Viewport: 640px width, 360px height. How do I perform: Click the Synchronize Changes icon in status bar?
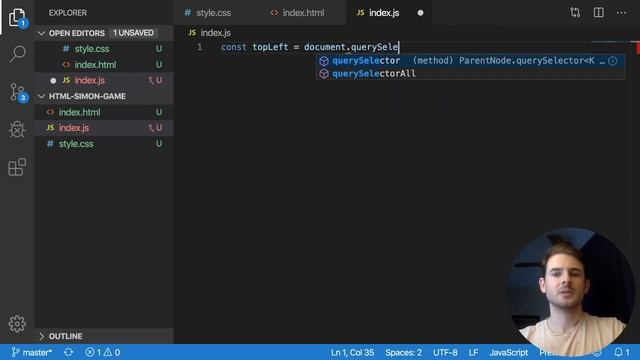click(x=69, y=352)
